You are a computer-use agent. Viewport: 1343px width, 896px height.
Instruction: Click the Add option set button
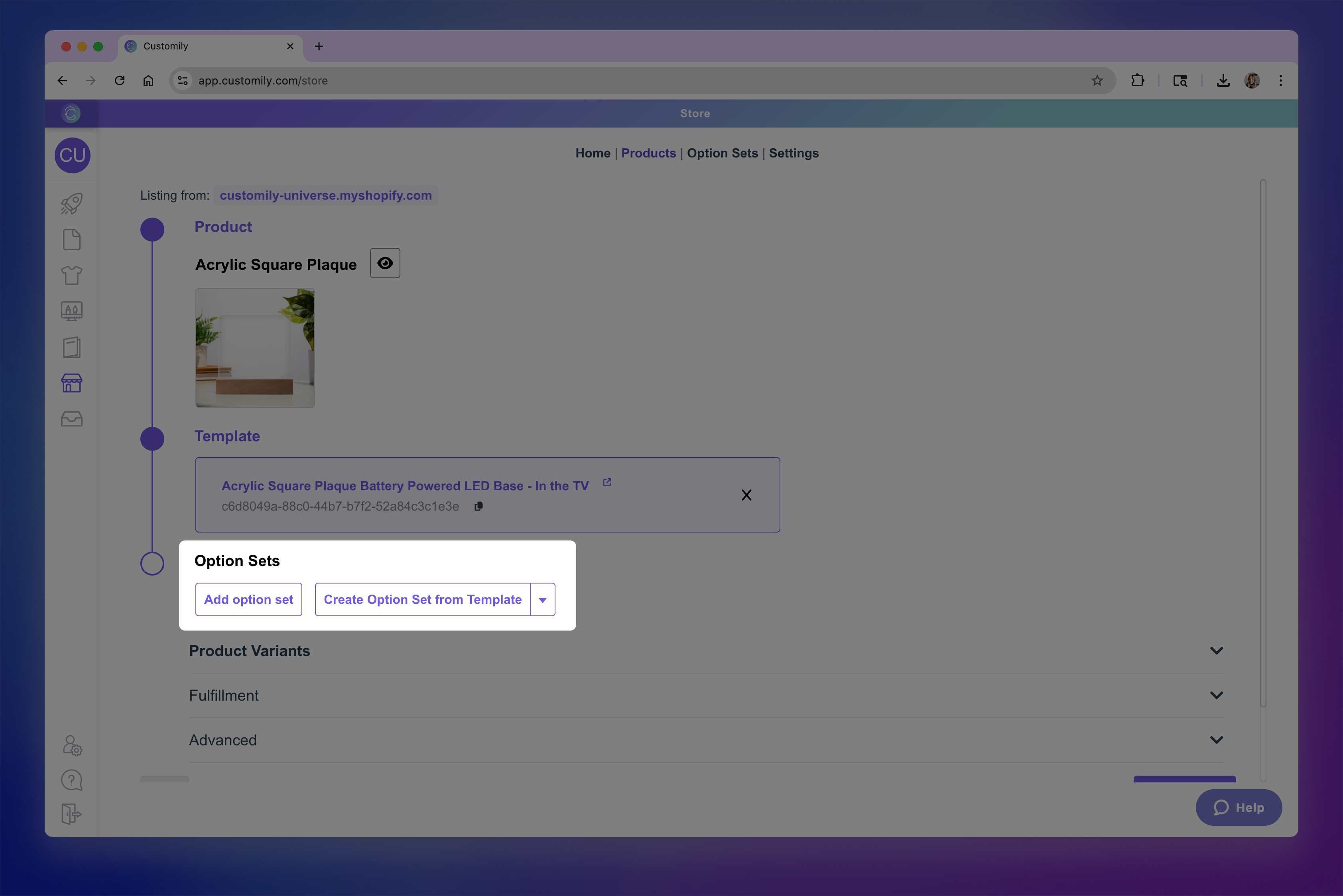click(248, 599)
